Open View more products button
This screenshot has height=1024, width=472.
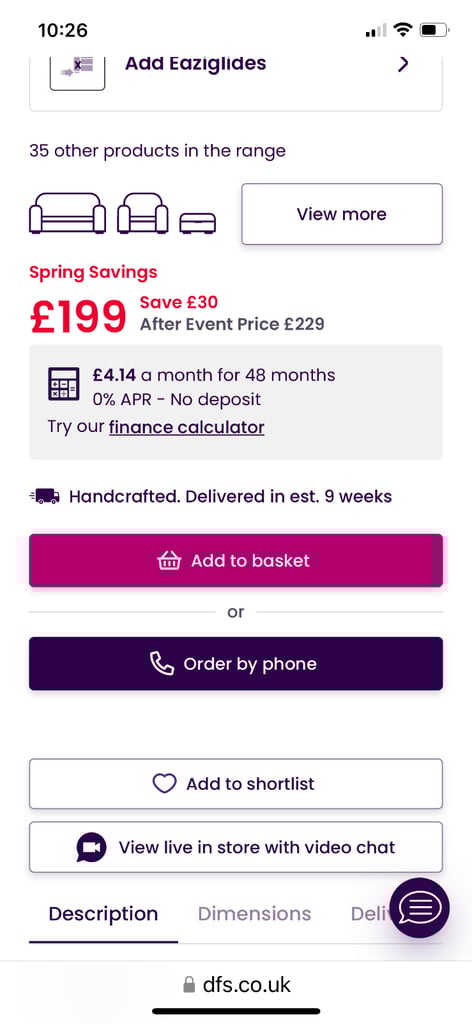[342, 214]
